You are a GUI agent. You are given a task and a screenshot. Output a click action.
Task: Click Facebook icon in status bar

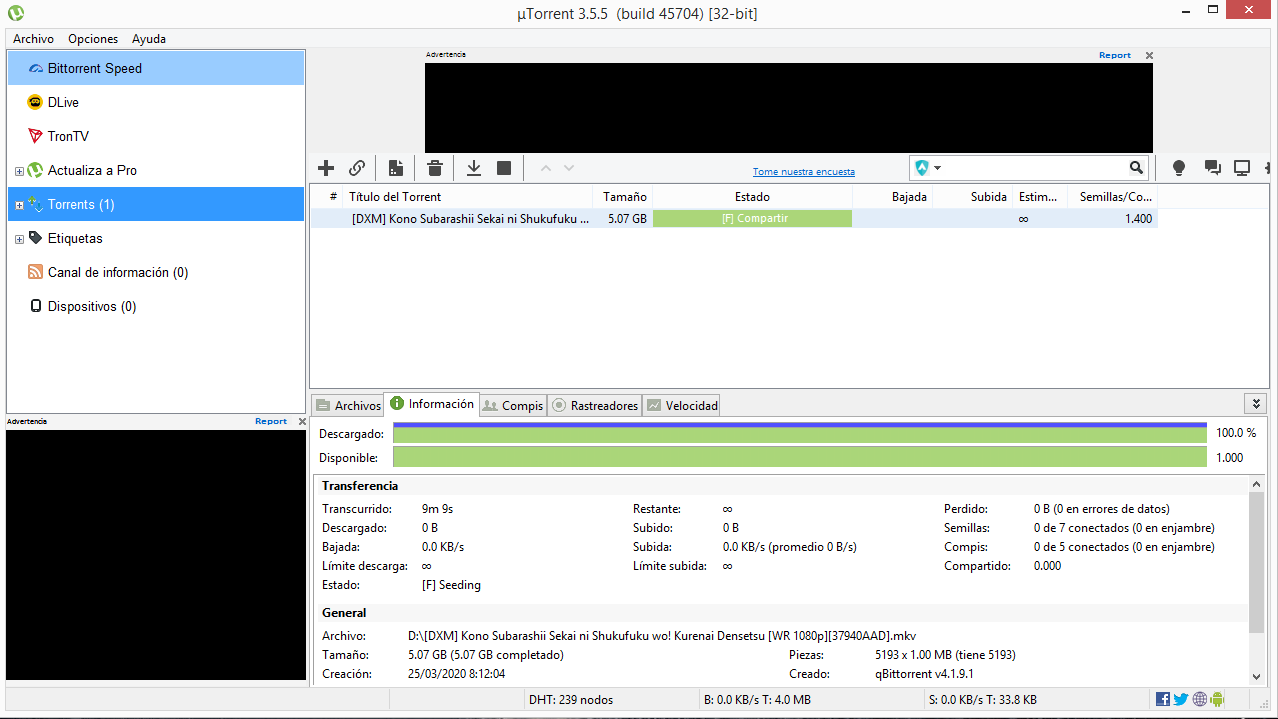[x=1163, y=699]
